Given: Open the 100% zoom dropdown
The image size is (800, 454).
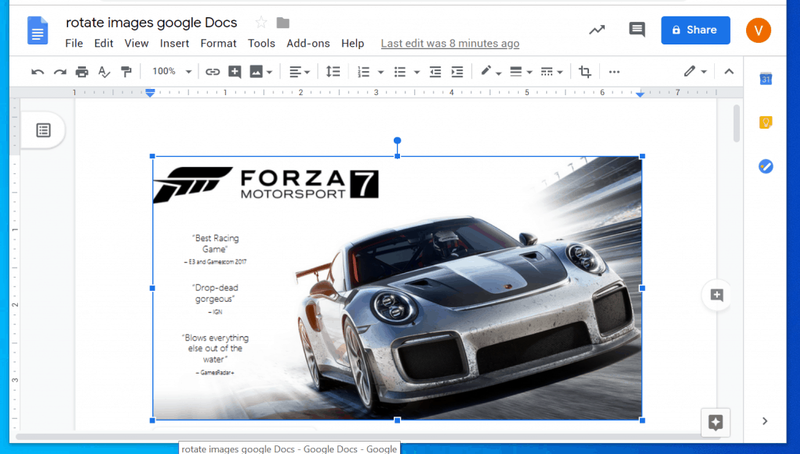Looking at the screenshot, I should point(171,71).
